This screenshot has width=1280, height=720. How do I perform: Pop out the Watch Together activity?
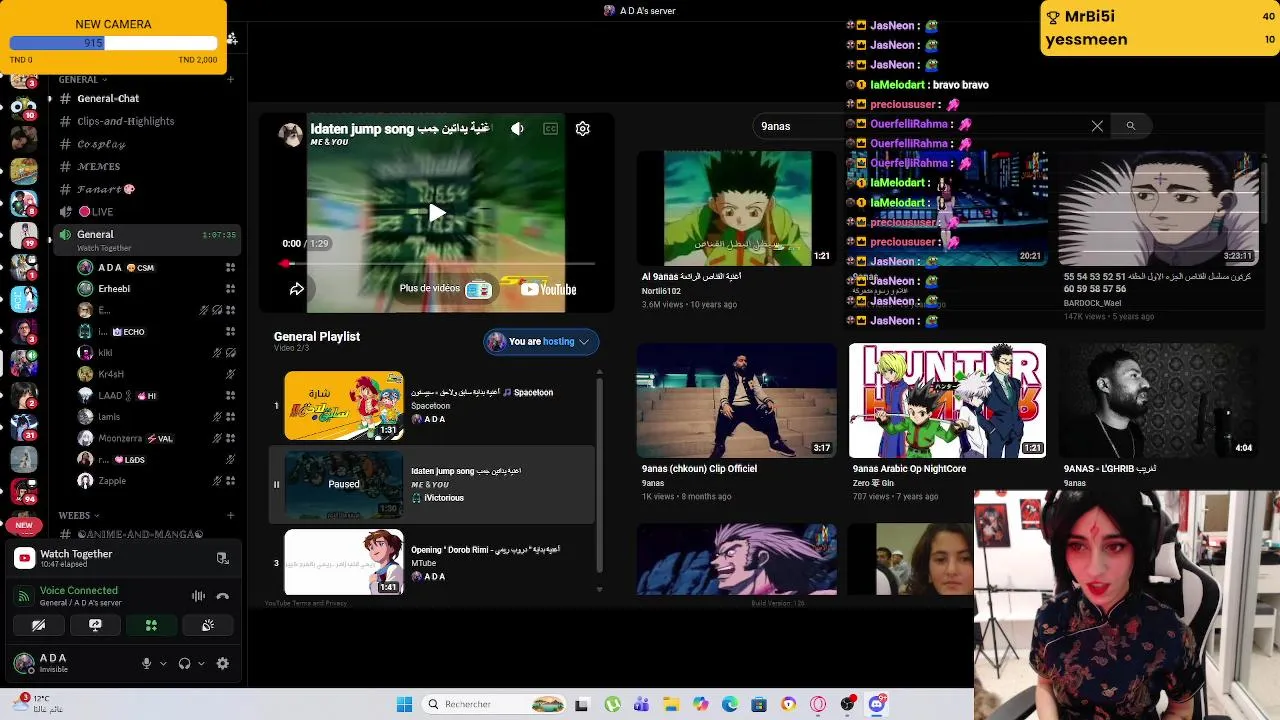click(223, 558)
